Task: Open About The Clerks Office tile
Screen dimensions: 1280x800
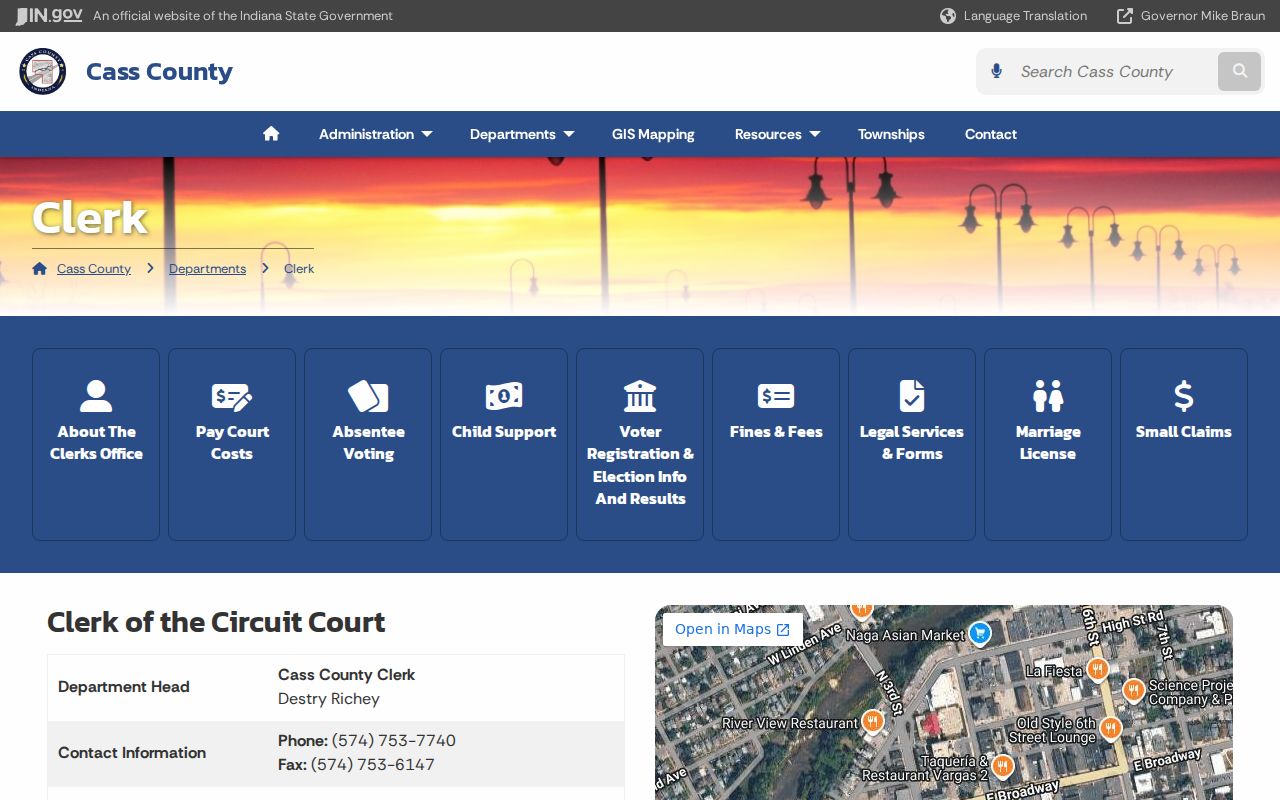Action: [96, 444]
